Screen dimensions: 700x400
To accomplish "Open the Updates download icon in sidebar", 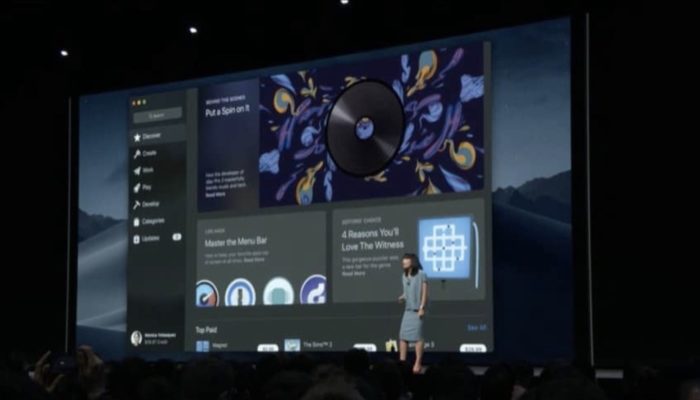I will click(137, 240).
